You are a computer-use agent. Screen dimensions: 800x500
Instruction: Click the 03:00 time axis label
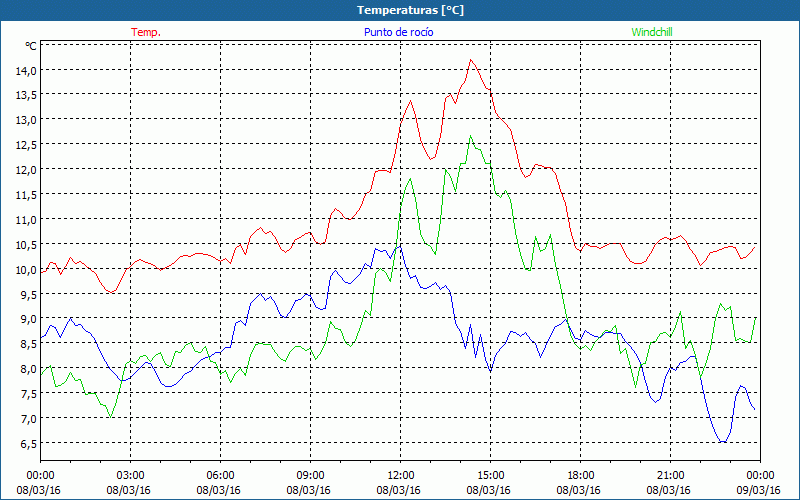131,476
